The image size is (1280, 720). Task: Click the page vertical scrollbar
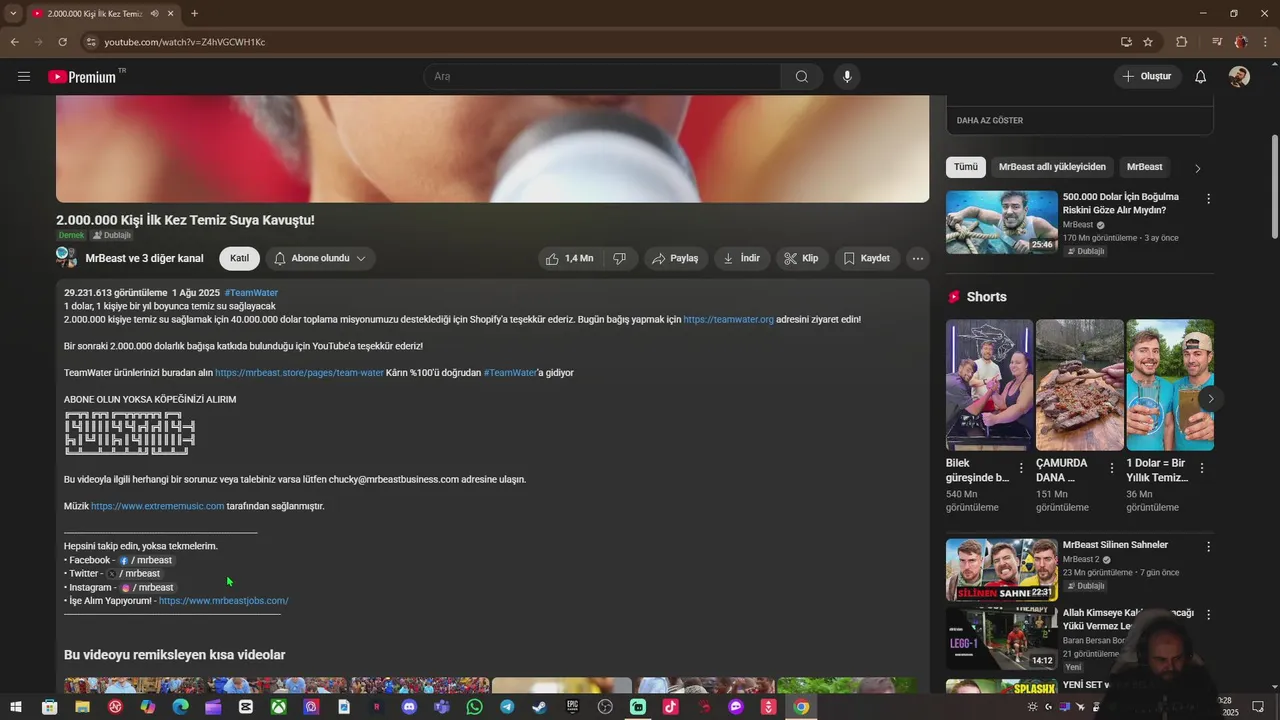1274,185
